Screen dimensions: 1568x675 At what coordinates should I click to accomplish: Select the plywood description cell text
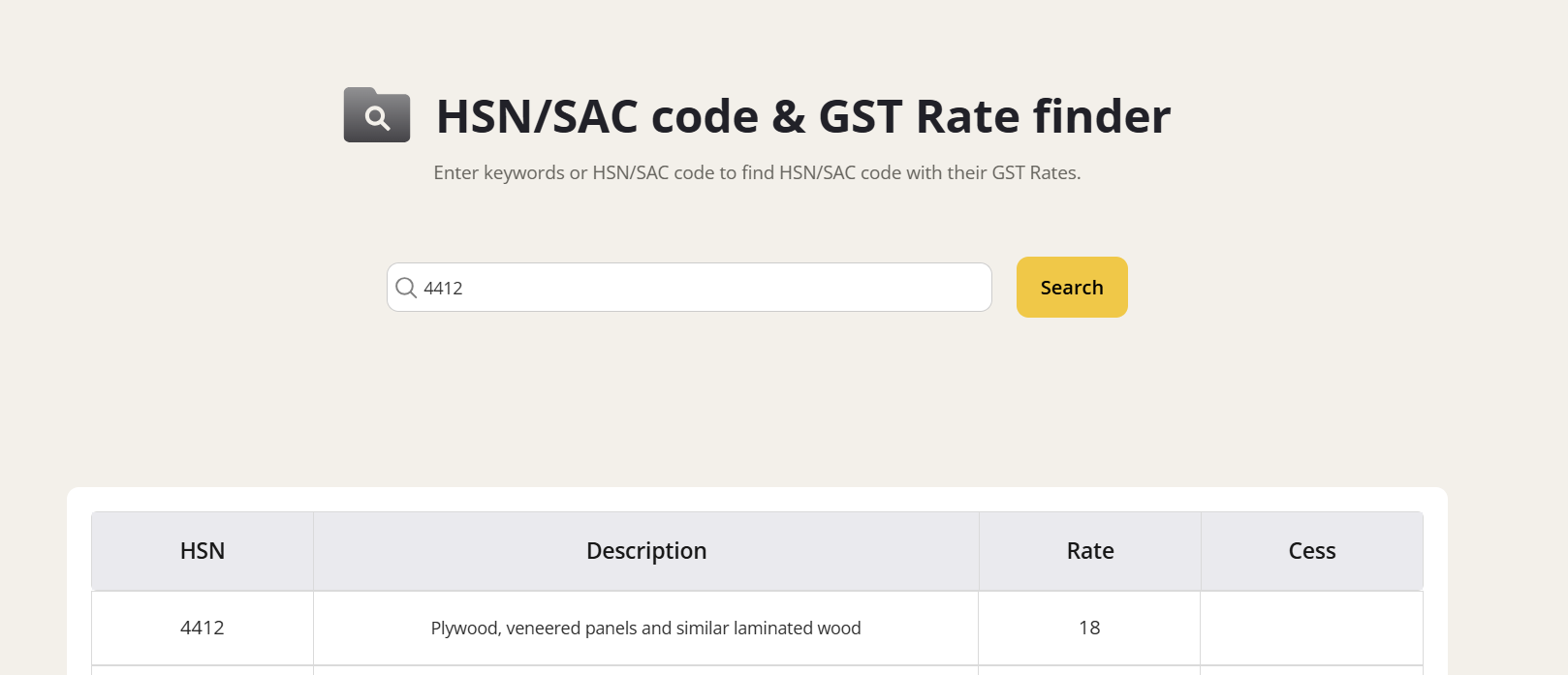645,628
